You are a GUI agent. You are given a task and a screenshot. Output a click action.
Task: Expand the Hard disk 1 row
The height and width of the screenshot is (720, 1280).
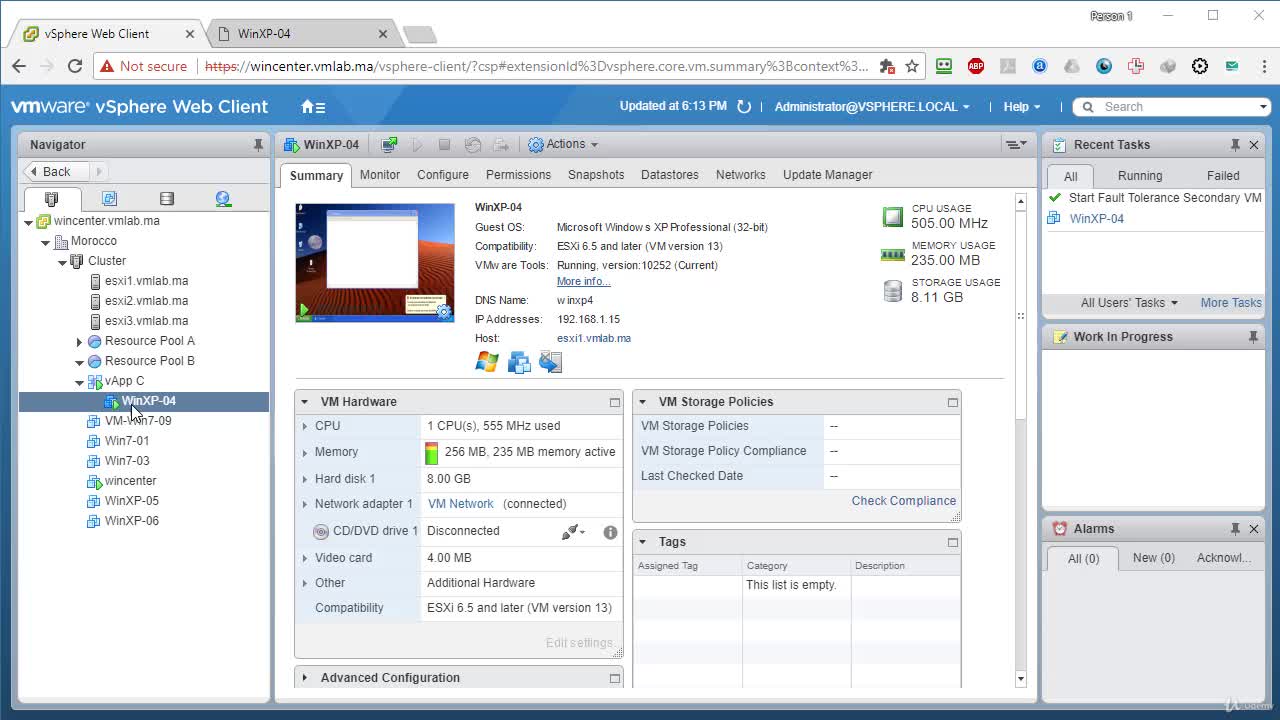coord(305,479)
